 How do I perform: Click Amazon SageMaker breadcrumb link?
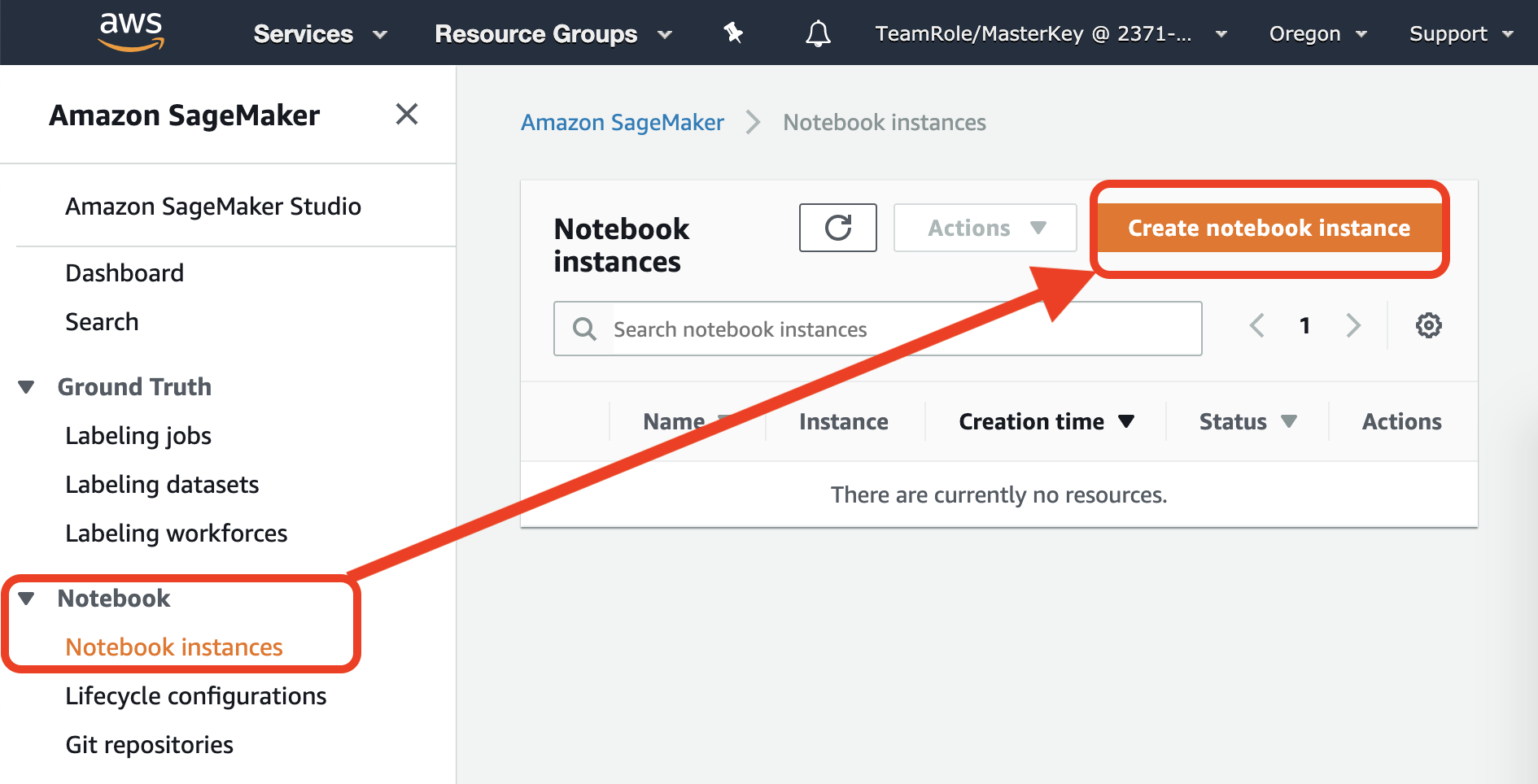point(623,122)
